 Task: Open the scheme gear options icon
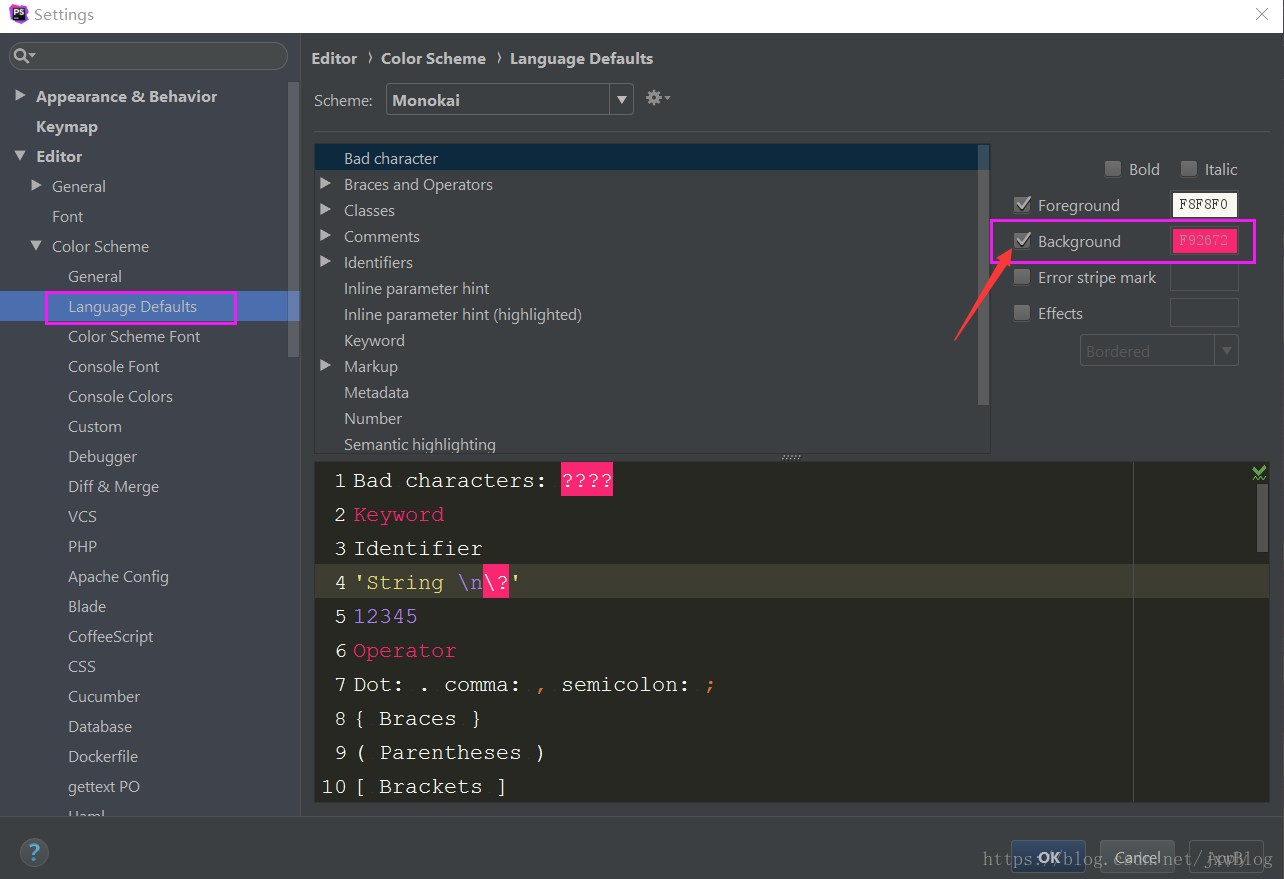click(x=657, y=98)
